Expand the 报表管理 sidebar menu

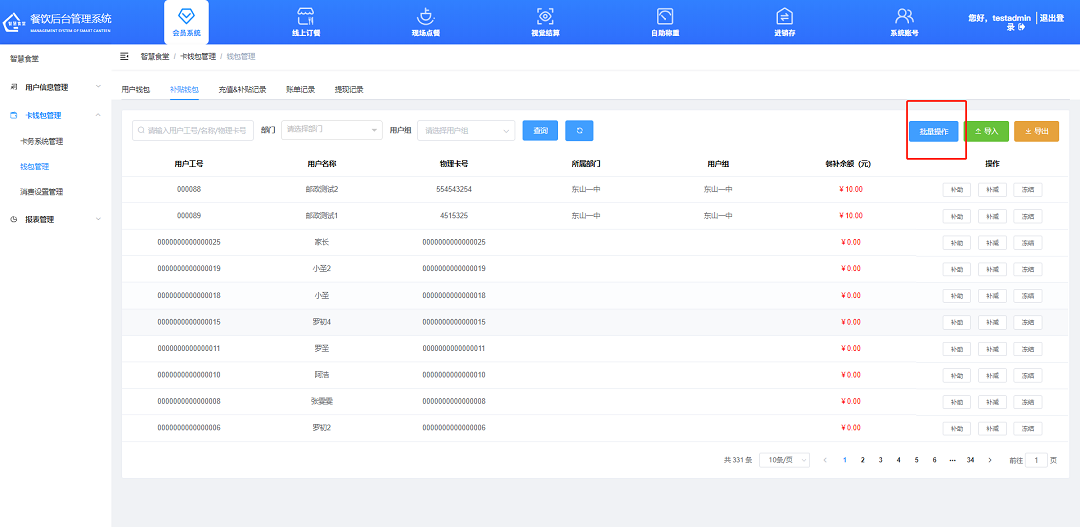click(55, 219)
